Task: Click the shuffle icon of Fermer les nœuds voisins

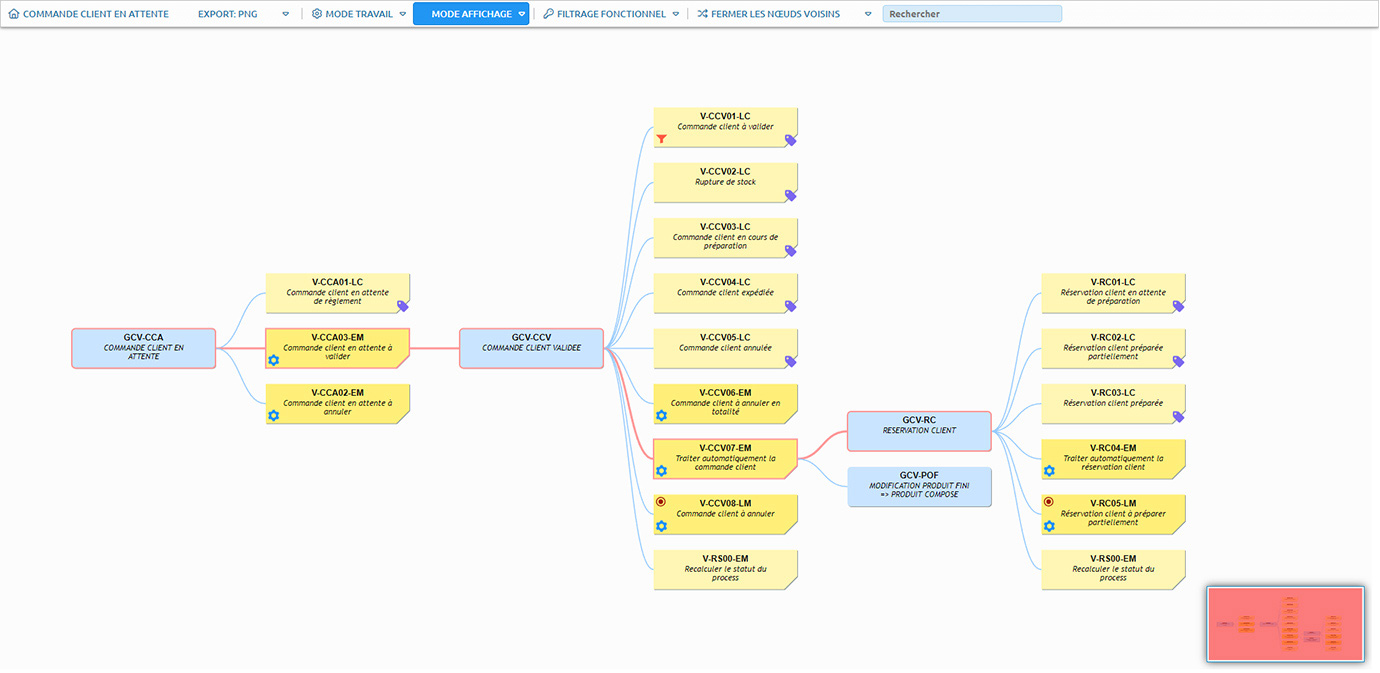Action: [x=702, y=14]
